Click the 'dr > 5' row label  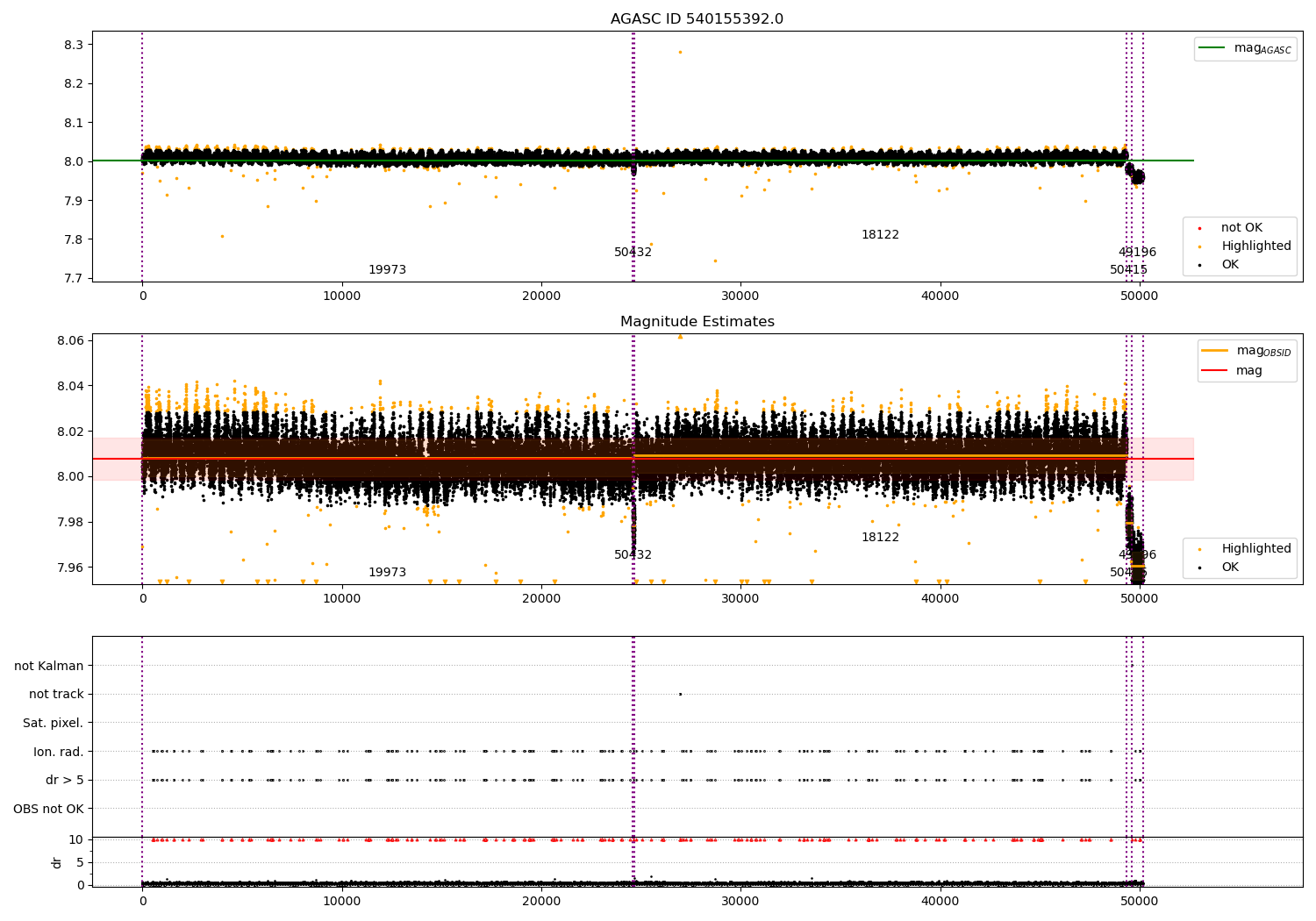(x=65, y=780)
